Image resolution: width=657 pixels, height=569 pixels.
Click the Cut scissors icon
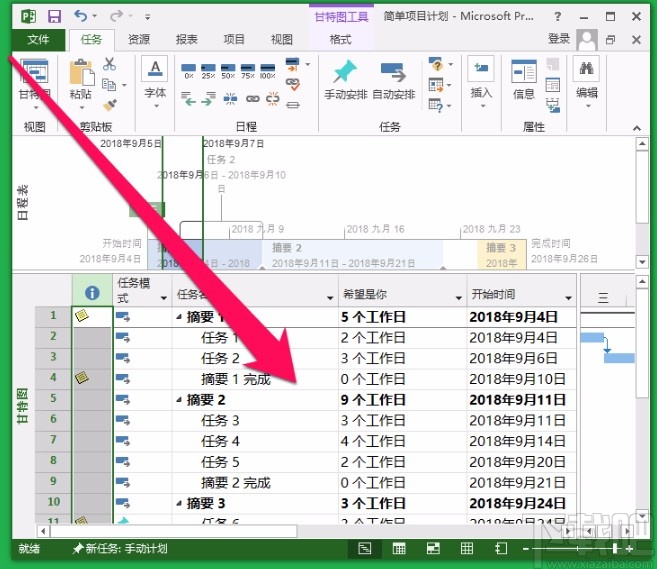(x=109, y=64)
